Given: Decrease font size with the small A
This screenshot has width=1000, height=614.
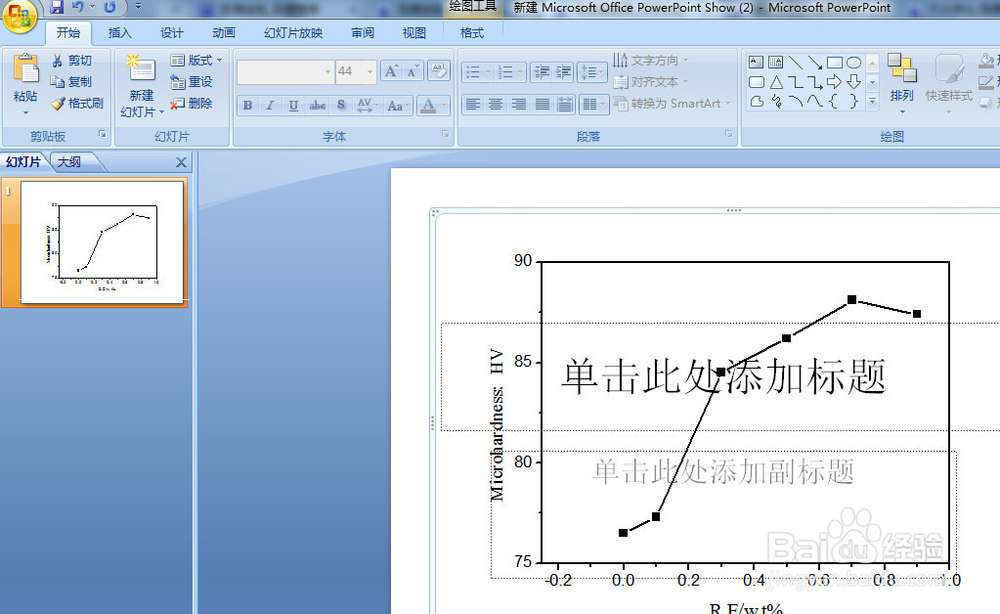Looking at the screenshot, I should click(x=412, y=71).
